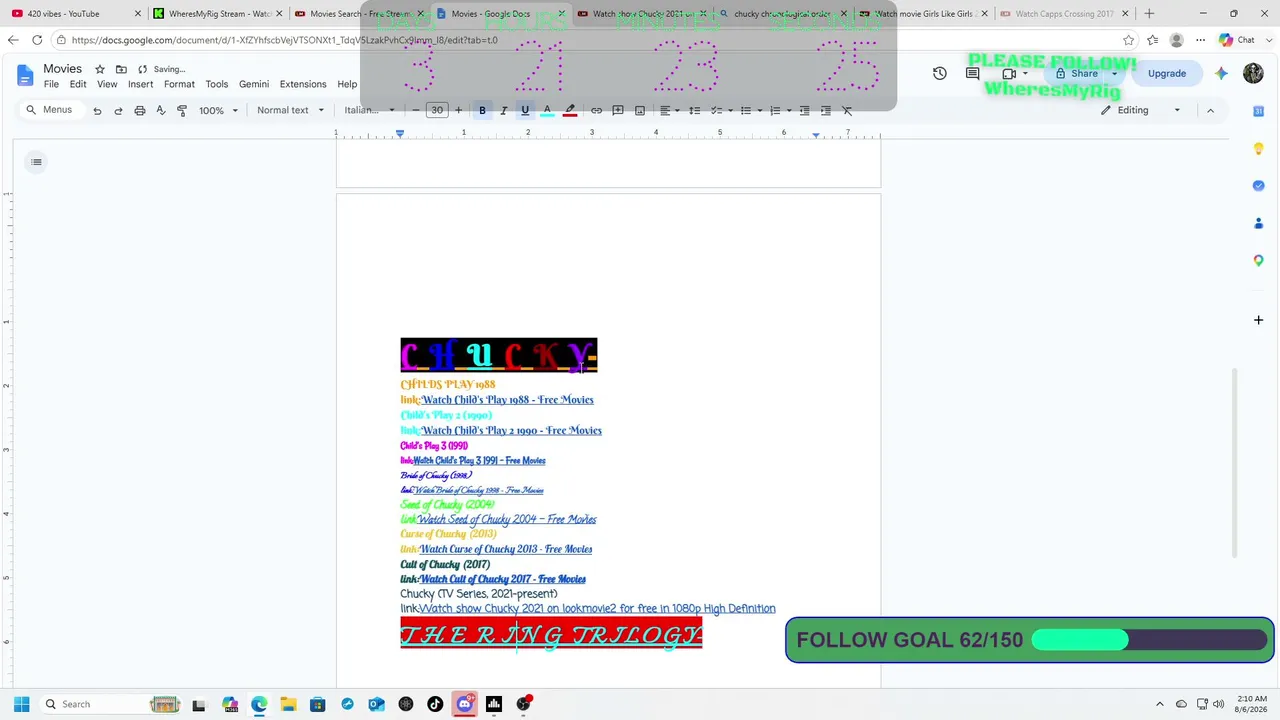This screenshot has height=720, width=1280.
Task: Star the Movies document
Action: click(x=100, y=69)
